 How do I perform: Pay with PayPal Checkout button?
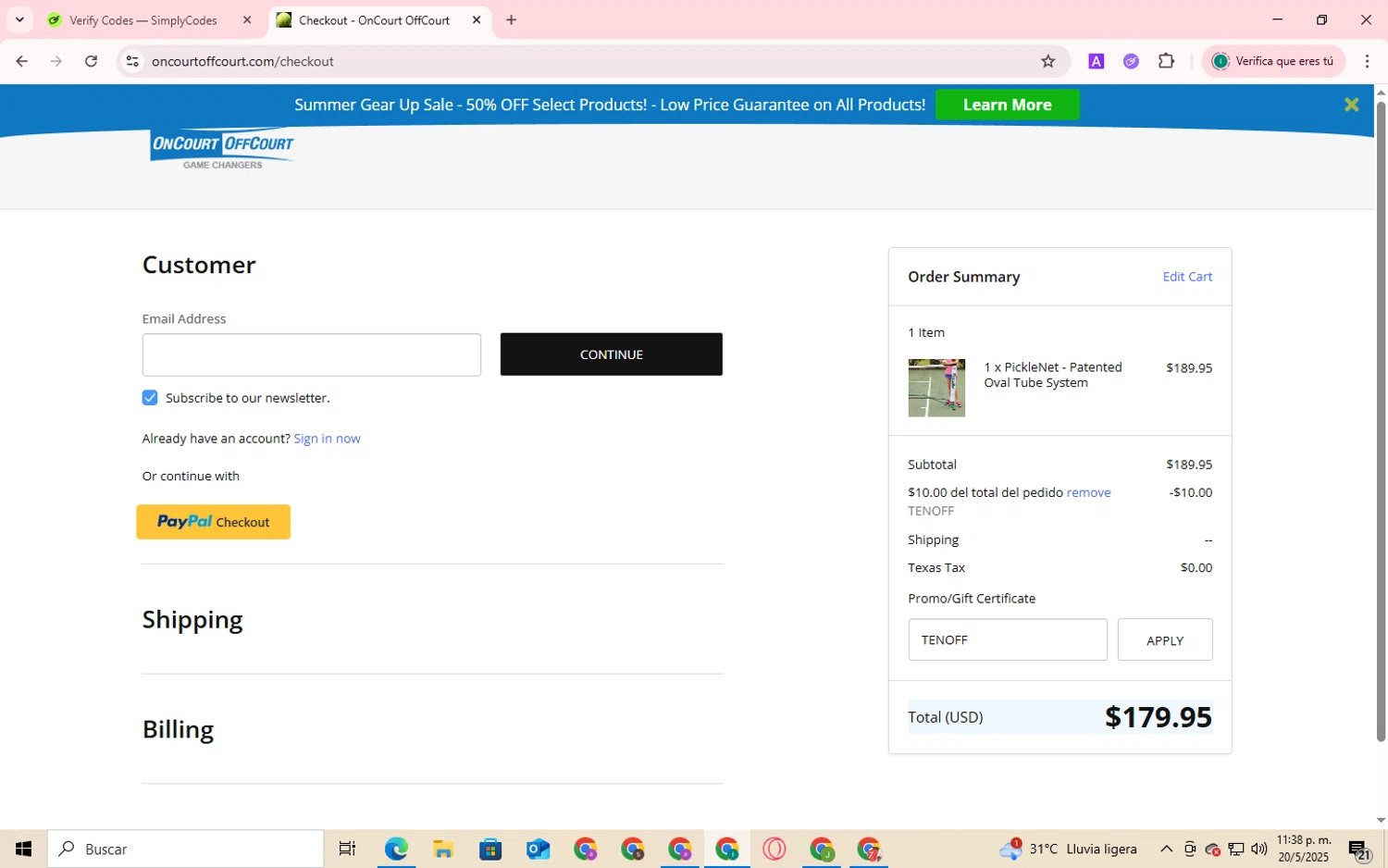click(213, 522)
